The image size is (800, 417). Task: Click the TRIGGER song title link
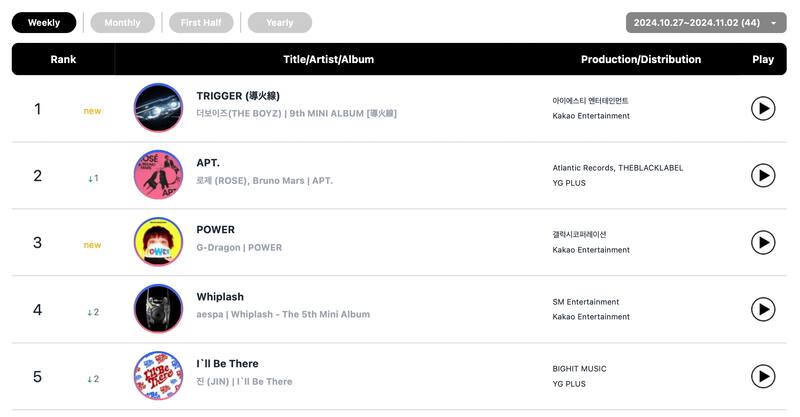238,96
